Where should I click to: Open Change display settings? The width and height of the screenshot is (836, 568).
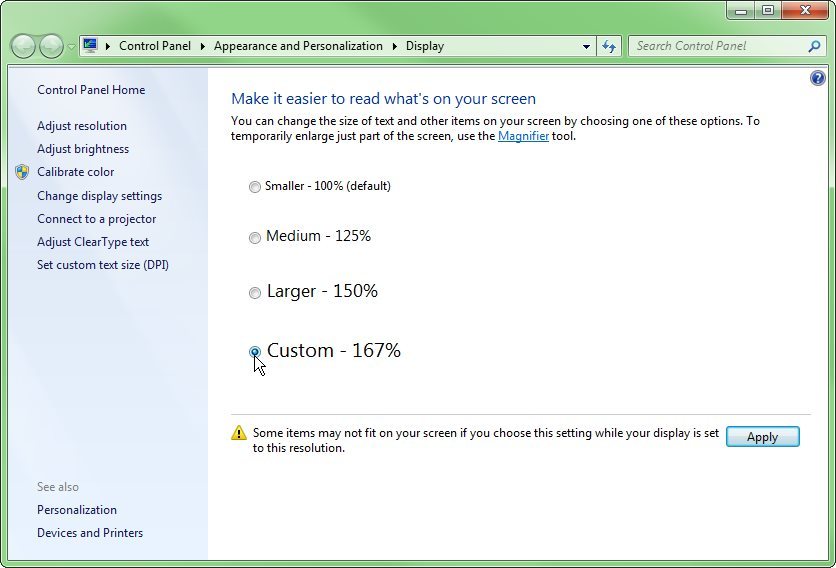[100, 196]
